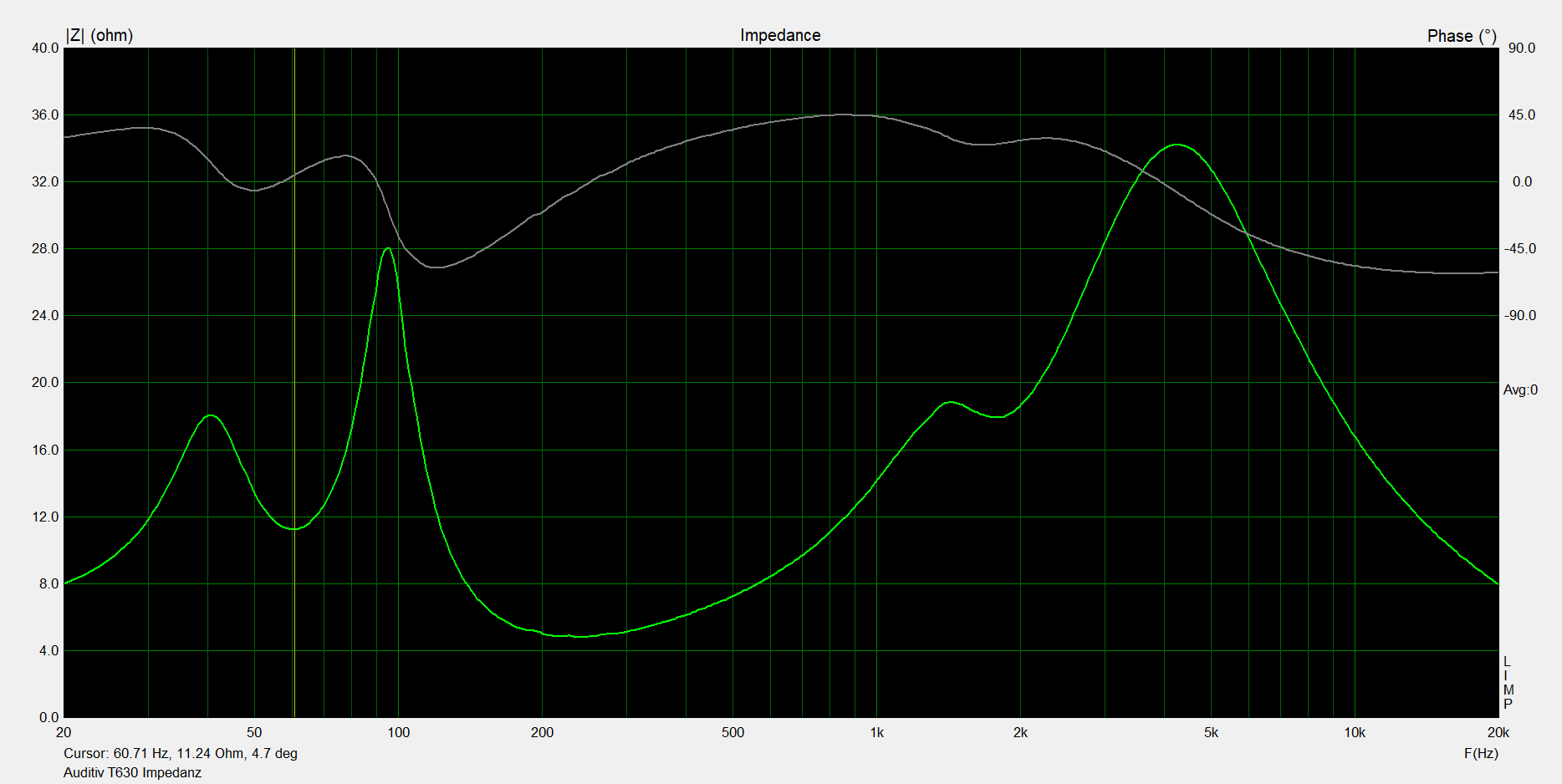Click the "200" frequency axis tick label

[x=542, y=733]
